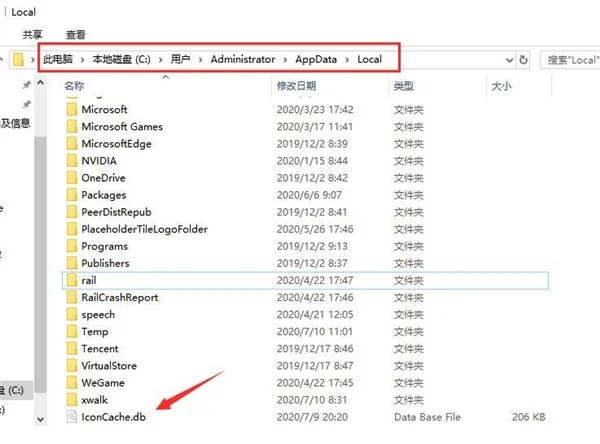Viewport: 600px width, 444px height.
Task: Select the Packages folder icon
Action: point(72,195)
